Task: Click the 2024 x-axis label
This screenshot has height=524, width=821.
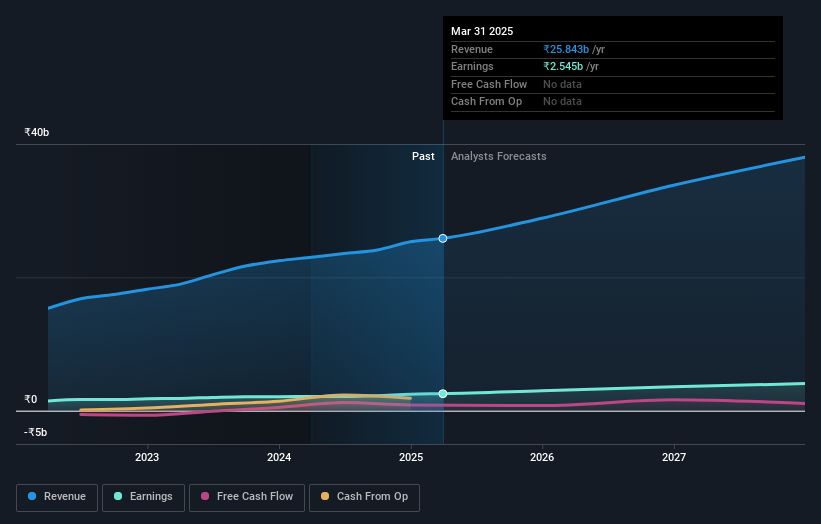Action: coord(279,457)
